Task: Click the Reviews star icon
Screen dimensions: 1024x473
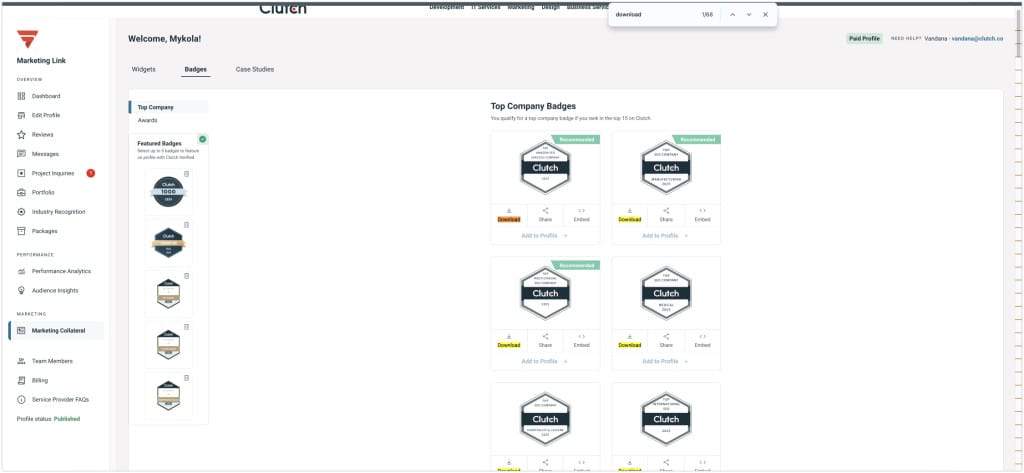Action: pos(21,134)
